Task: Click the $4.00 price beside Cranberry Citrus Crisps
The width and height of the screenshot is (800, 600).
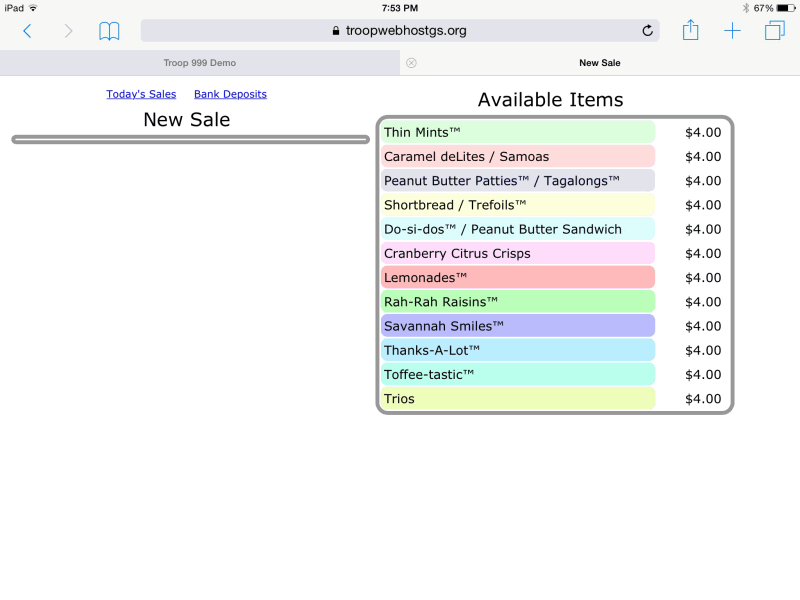Action: [703, 254]
